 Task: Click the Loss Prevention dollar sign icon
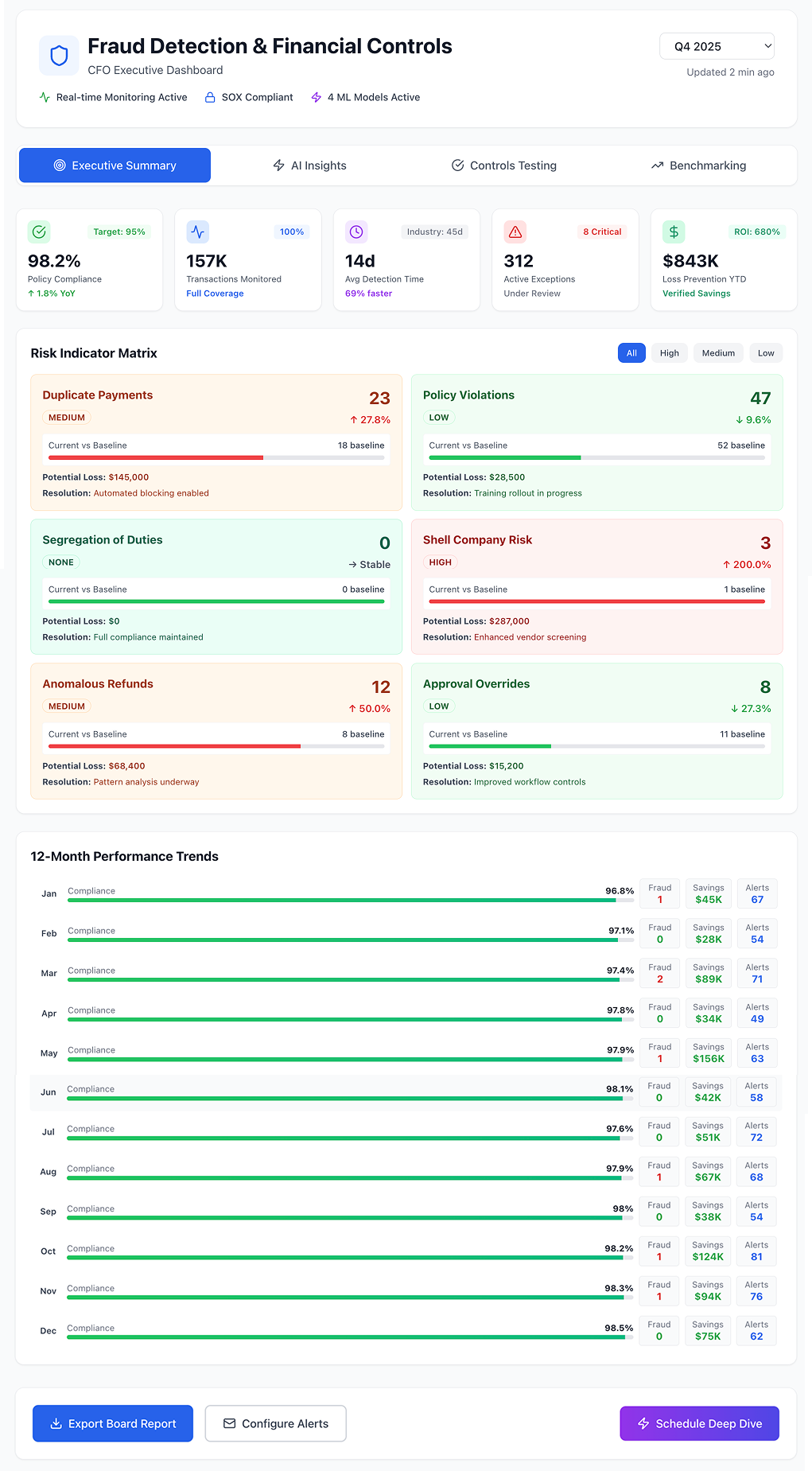(674, 232)
